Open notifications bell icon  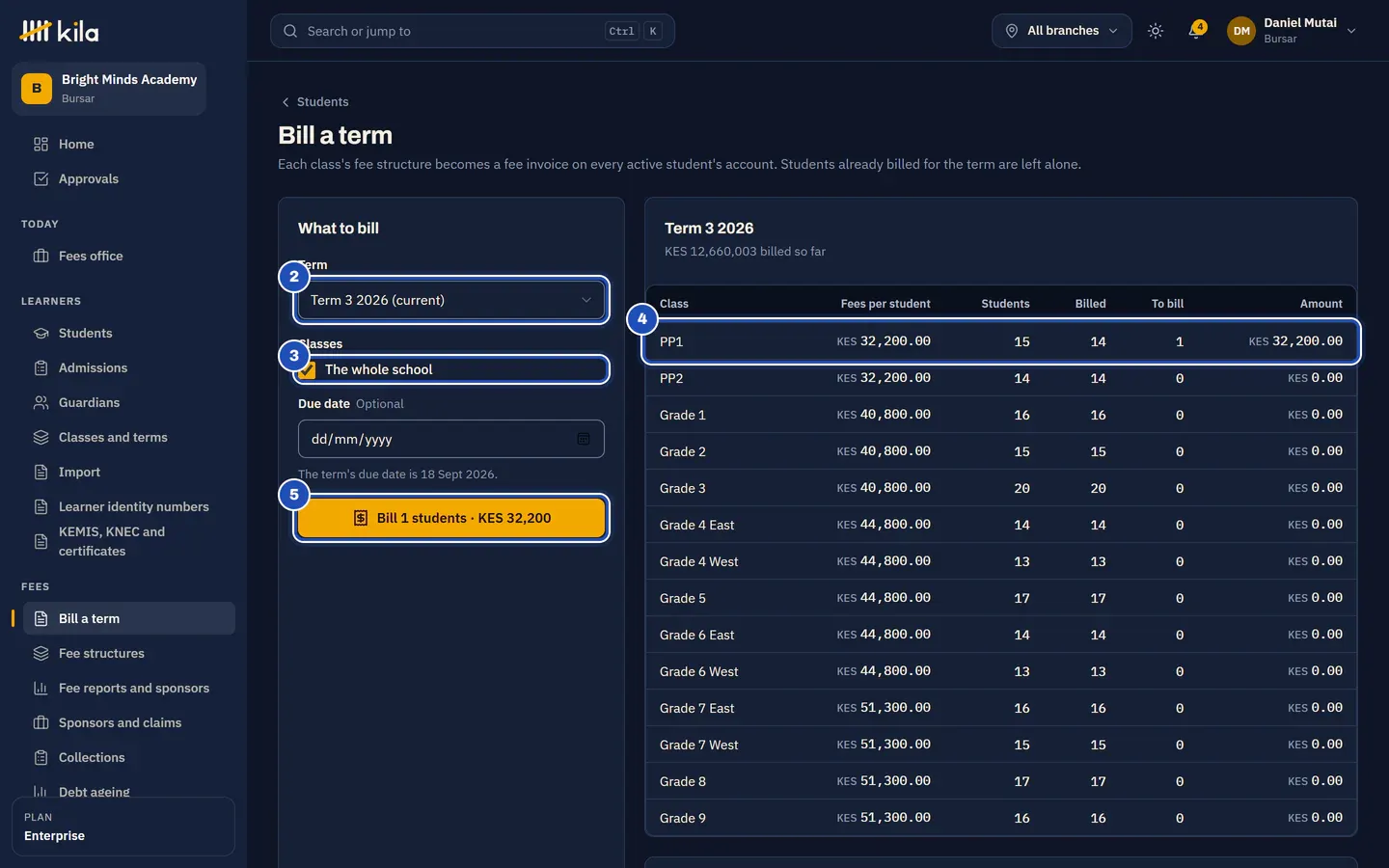1196,31
